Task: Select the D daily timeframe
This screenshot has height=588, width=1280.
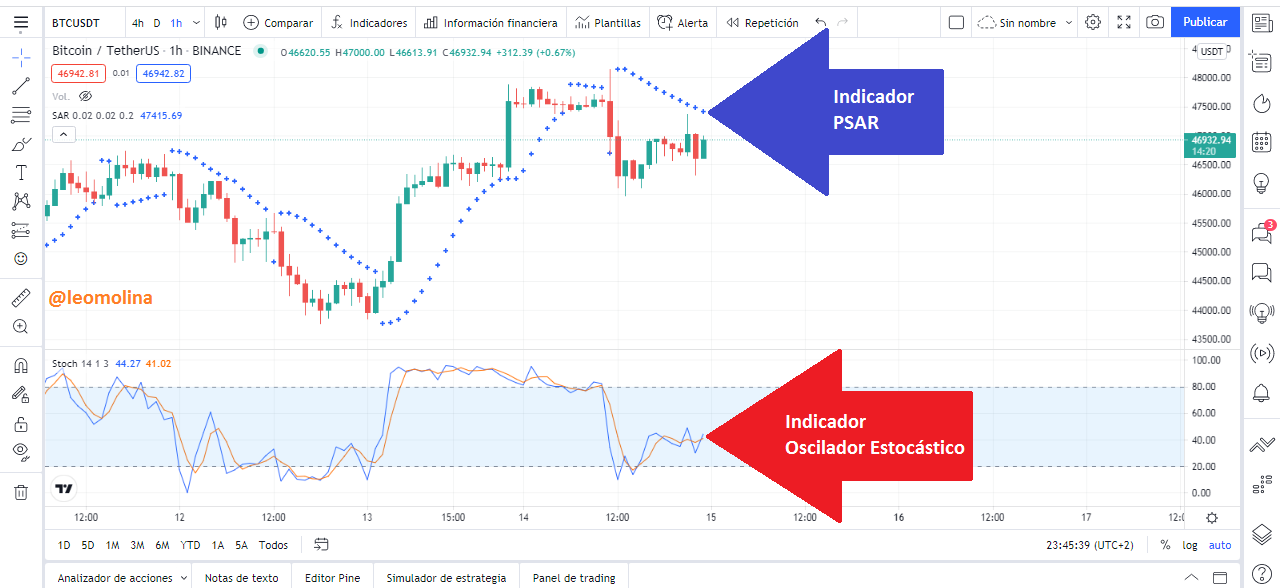Action: coord(157,22)
